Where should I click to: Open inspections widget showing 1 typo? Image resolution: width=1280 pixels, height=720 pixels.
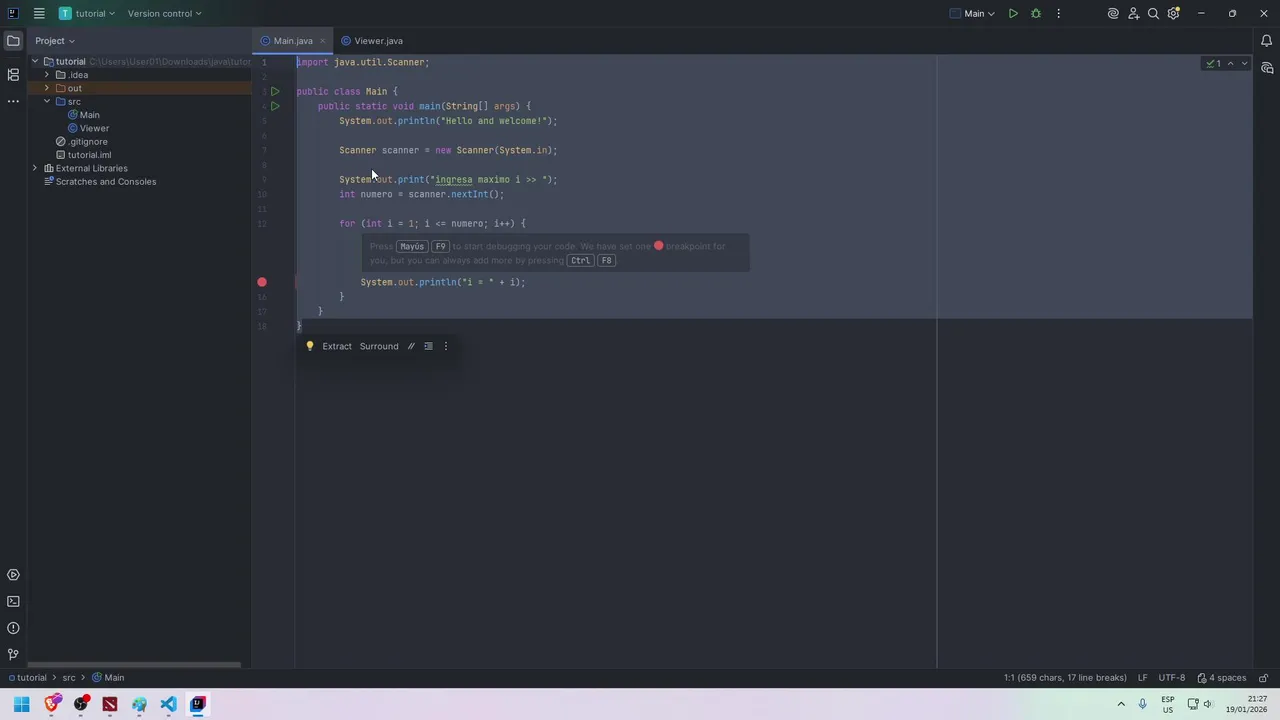coord(1214,63)
